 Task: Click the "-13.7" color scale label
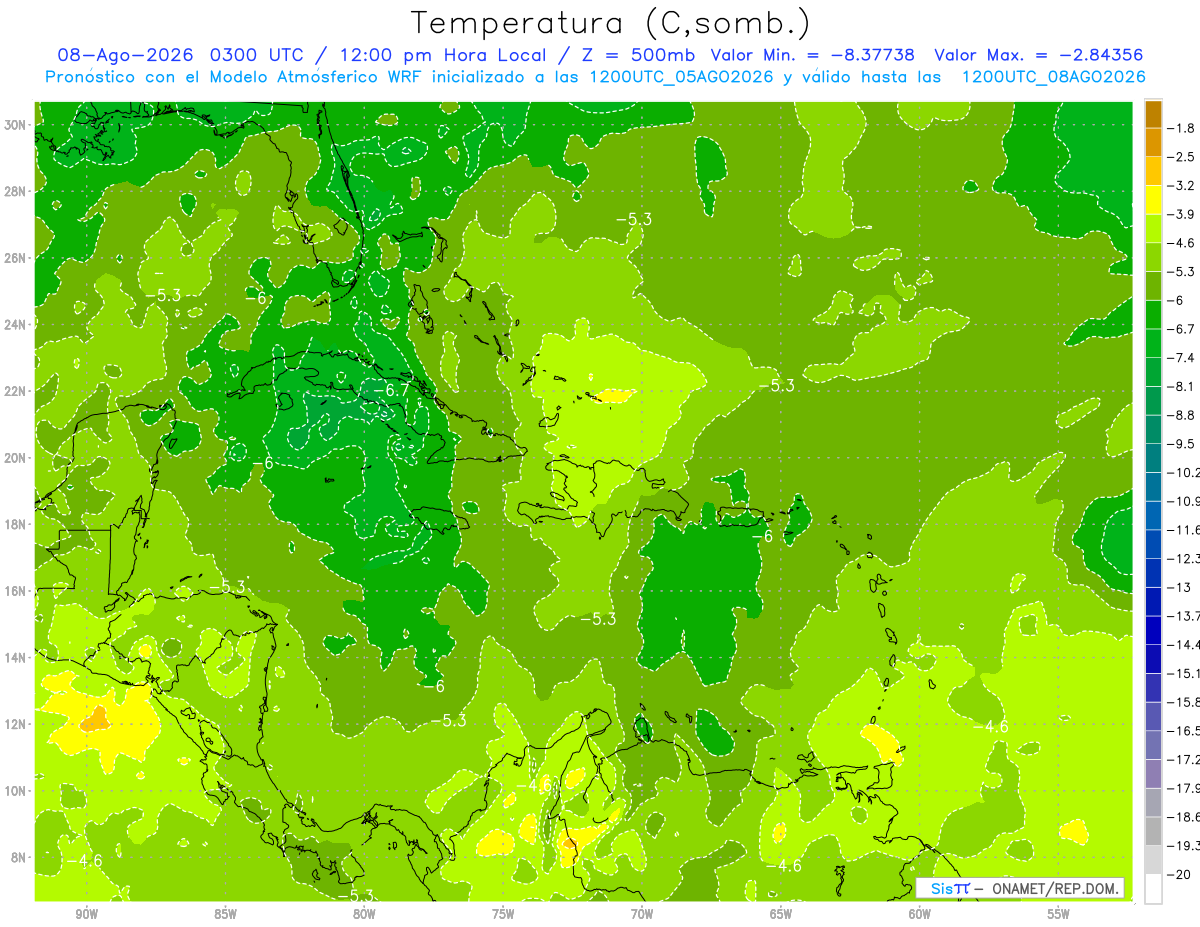coord(1184,616)
